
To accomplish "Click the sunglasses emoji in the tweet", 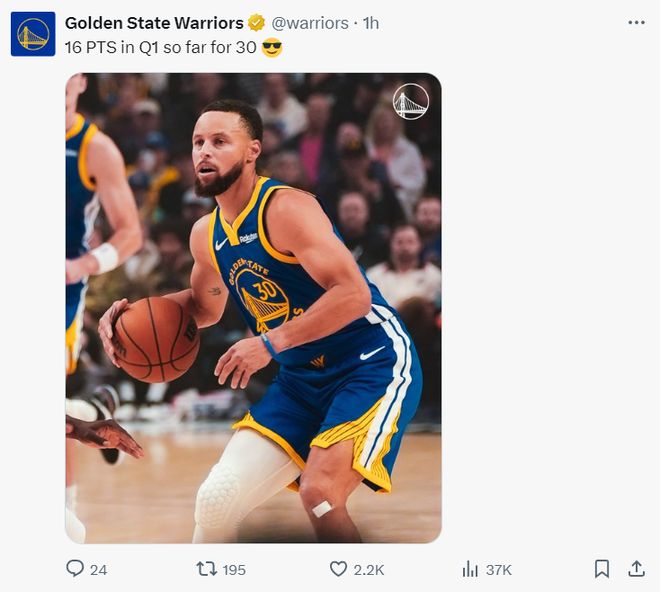I will 272,47.
